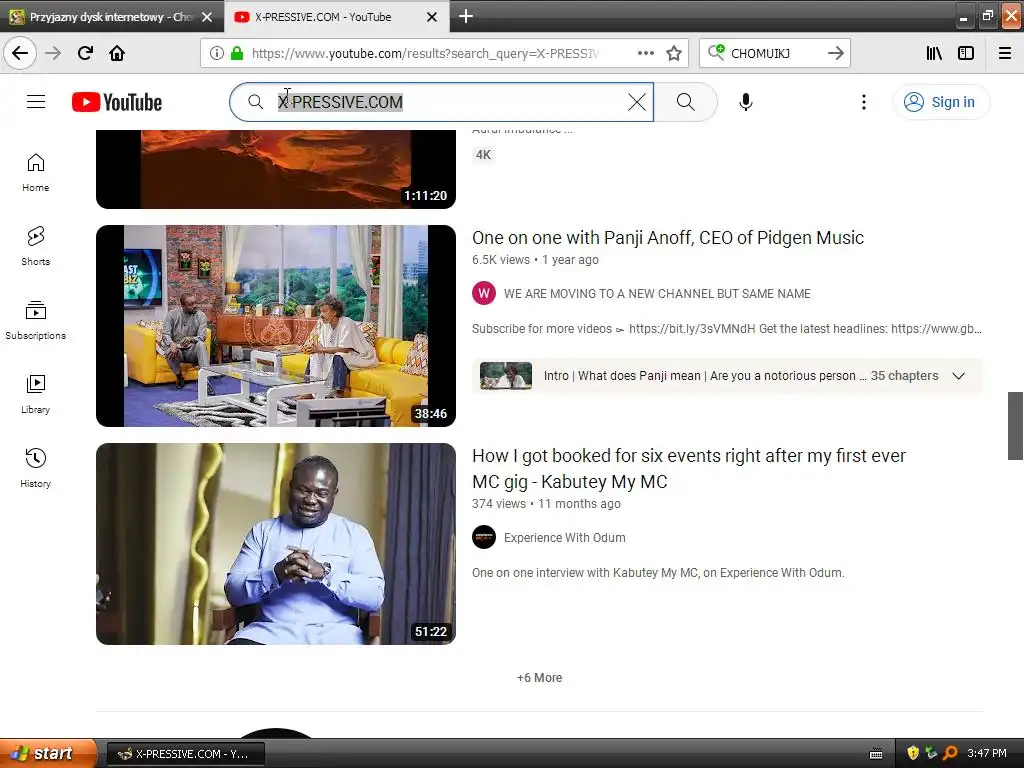Open the chapter thumbnail preview

tap(506, 376)
